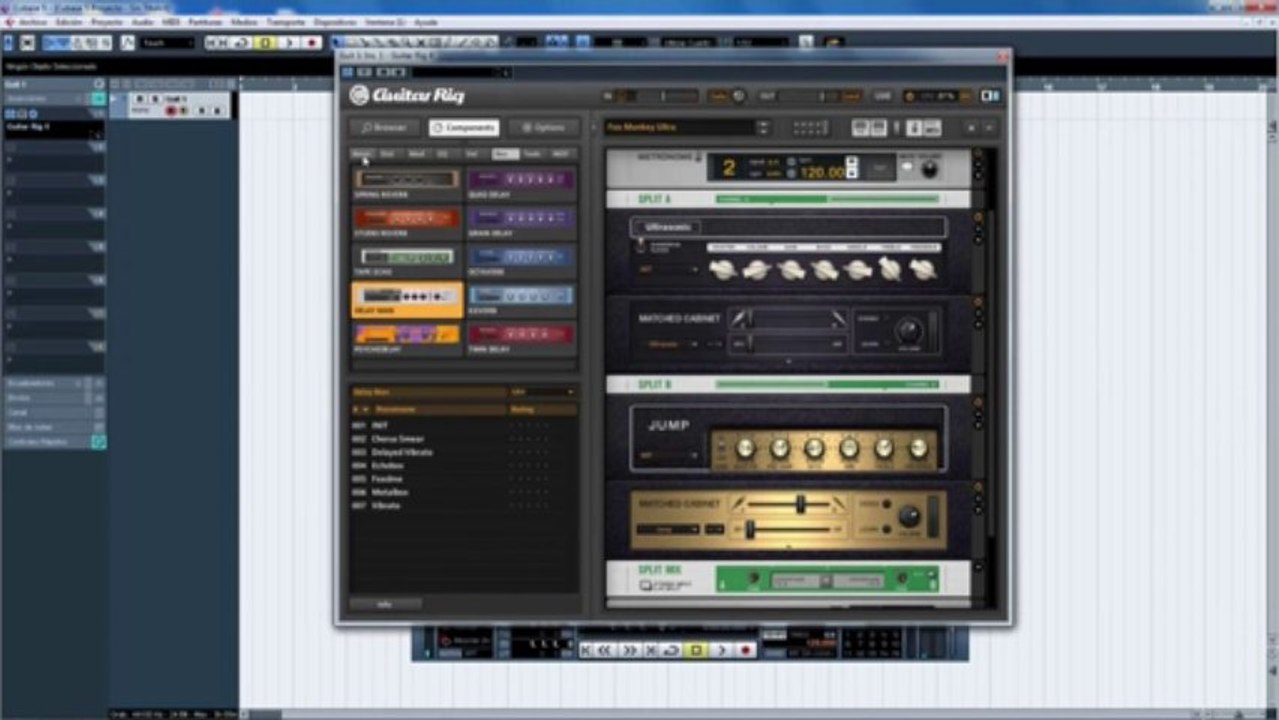Screen dimensions: 1279x720
Task: Choose the Echobox preset
Action: point(388,465)
